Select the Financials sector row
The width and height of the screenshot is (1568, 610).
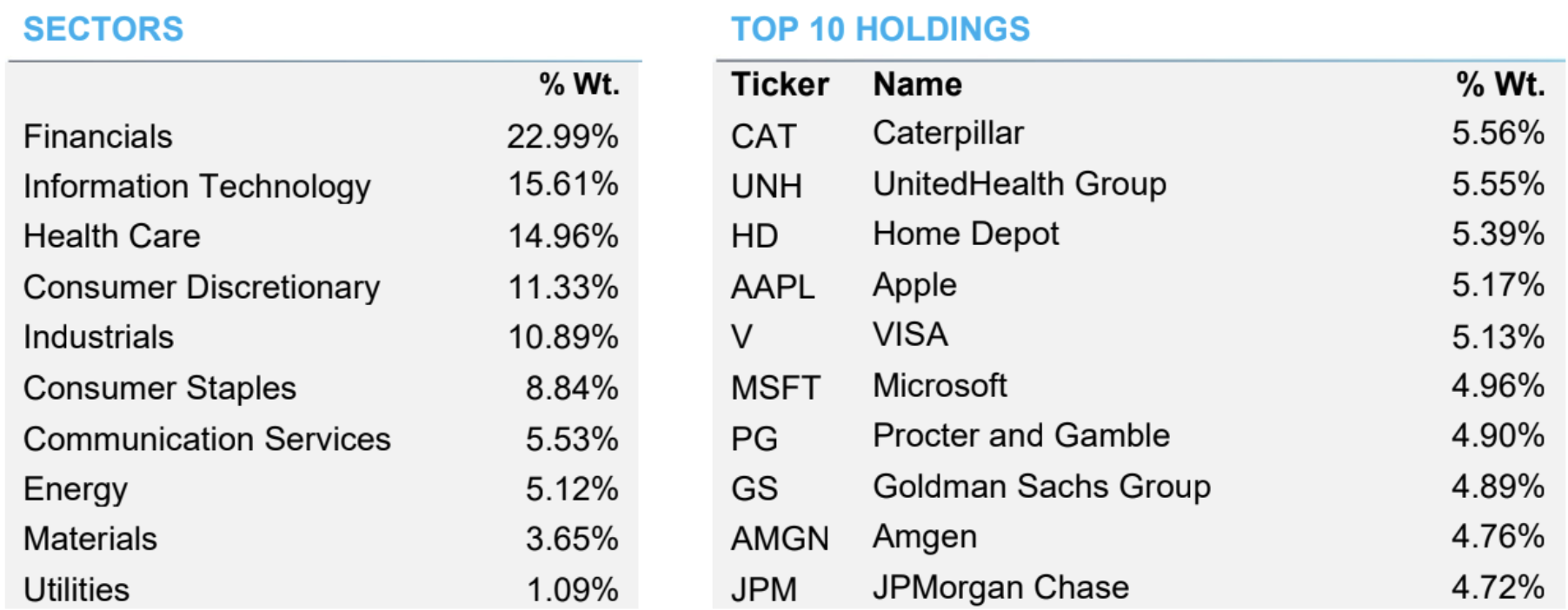(x=98, y=136)
